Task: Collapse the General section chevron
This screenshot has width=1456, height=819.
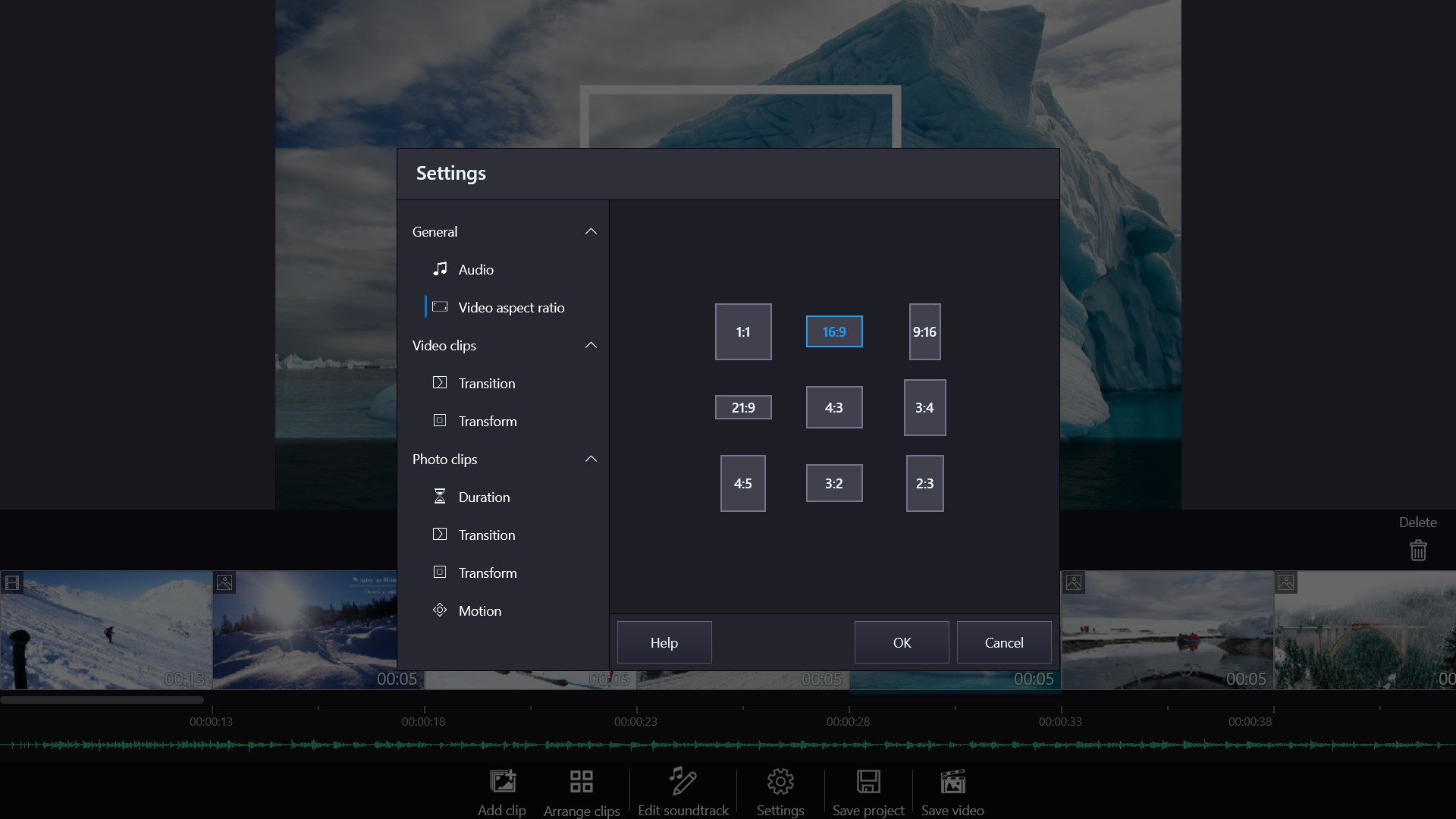Action: point(591,231)
